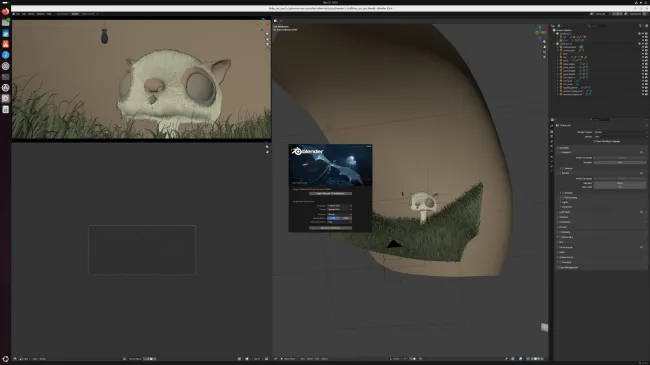This screenshot has height=365, width=650.
Task: Select Scene Collection in outliner
Action: (564, 30)
